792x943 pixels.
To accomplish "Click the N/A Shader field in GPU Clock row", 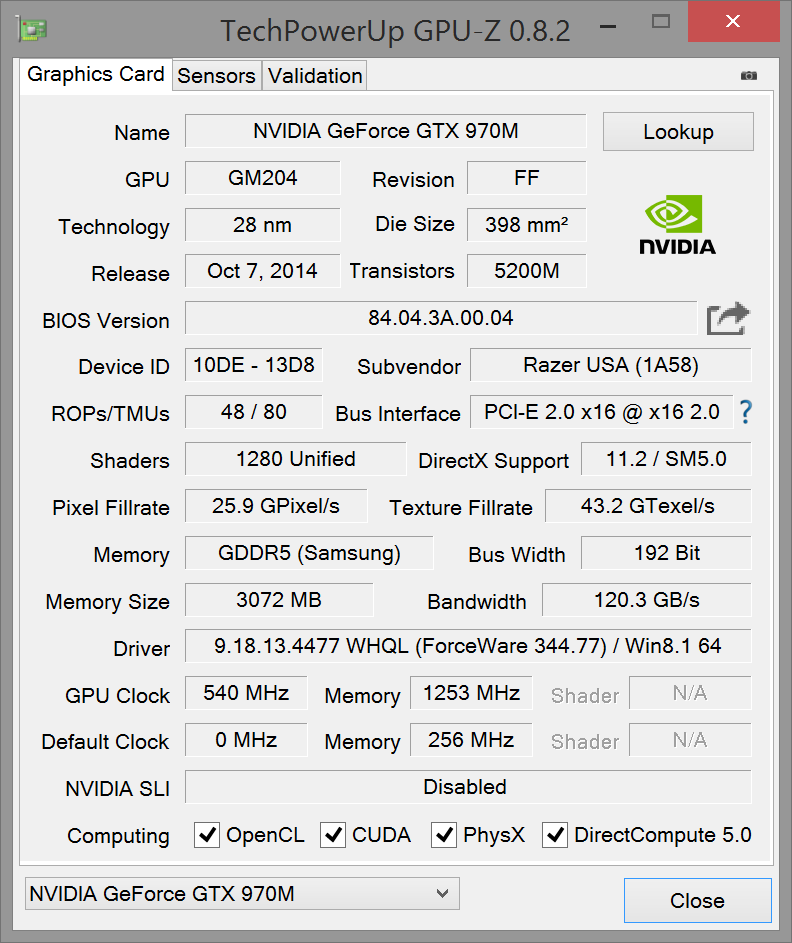I will point(690,693).
